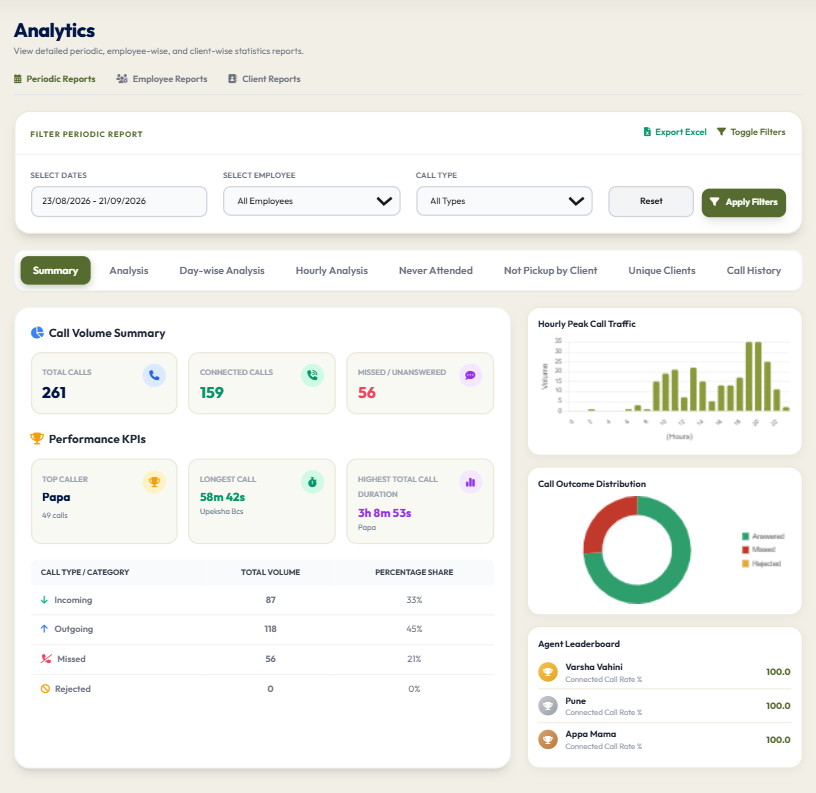Click the funnel icon by Toggle Filters

[x=721, y=132]
